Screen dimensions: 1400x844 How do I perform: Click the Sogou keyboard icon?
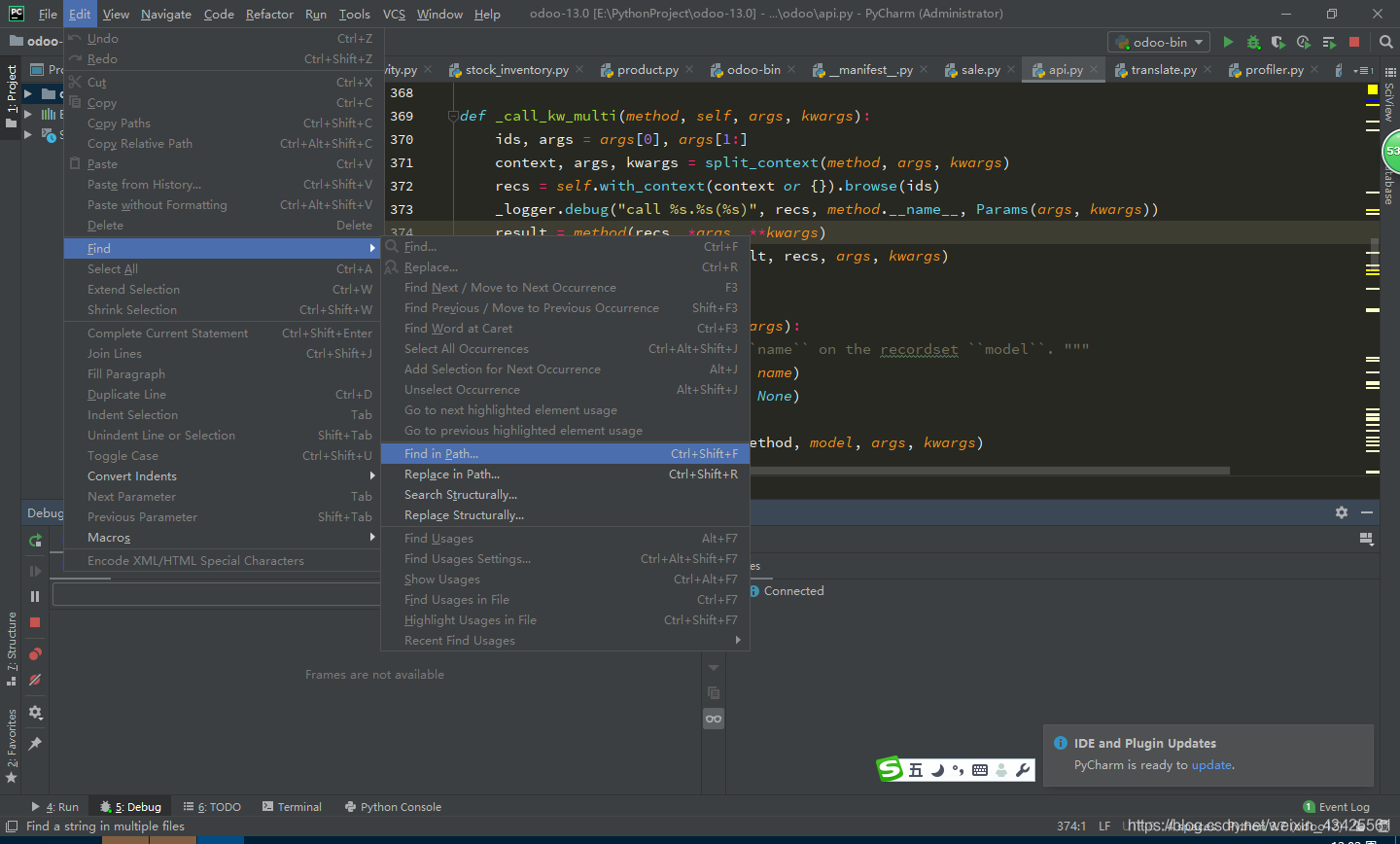click(980, 770)
